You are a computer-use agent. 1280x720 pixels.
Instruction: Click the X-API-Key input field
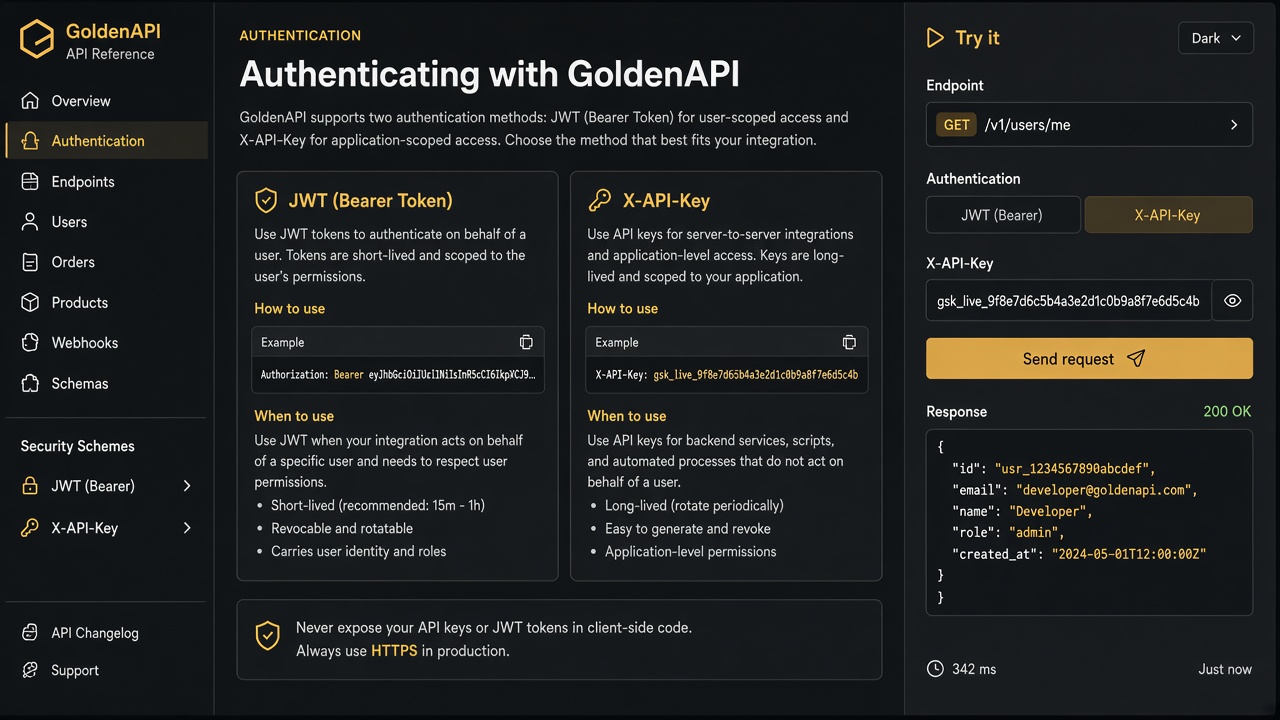1069,300
